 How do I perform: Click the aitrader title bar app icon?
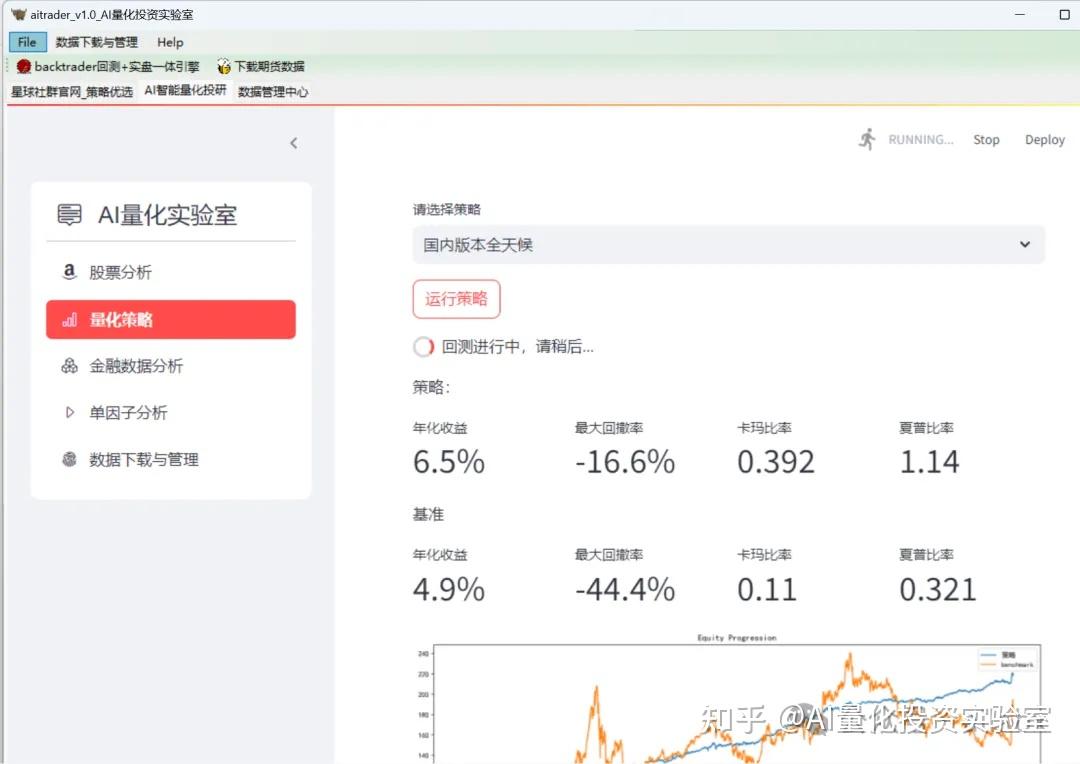coord(16,14)
